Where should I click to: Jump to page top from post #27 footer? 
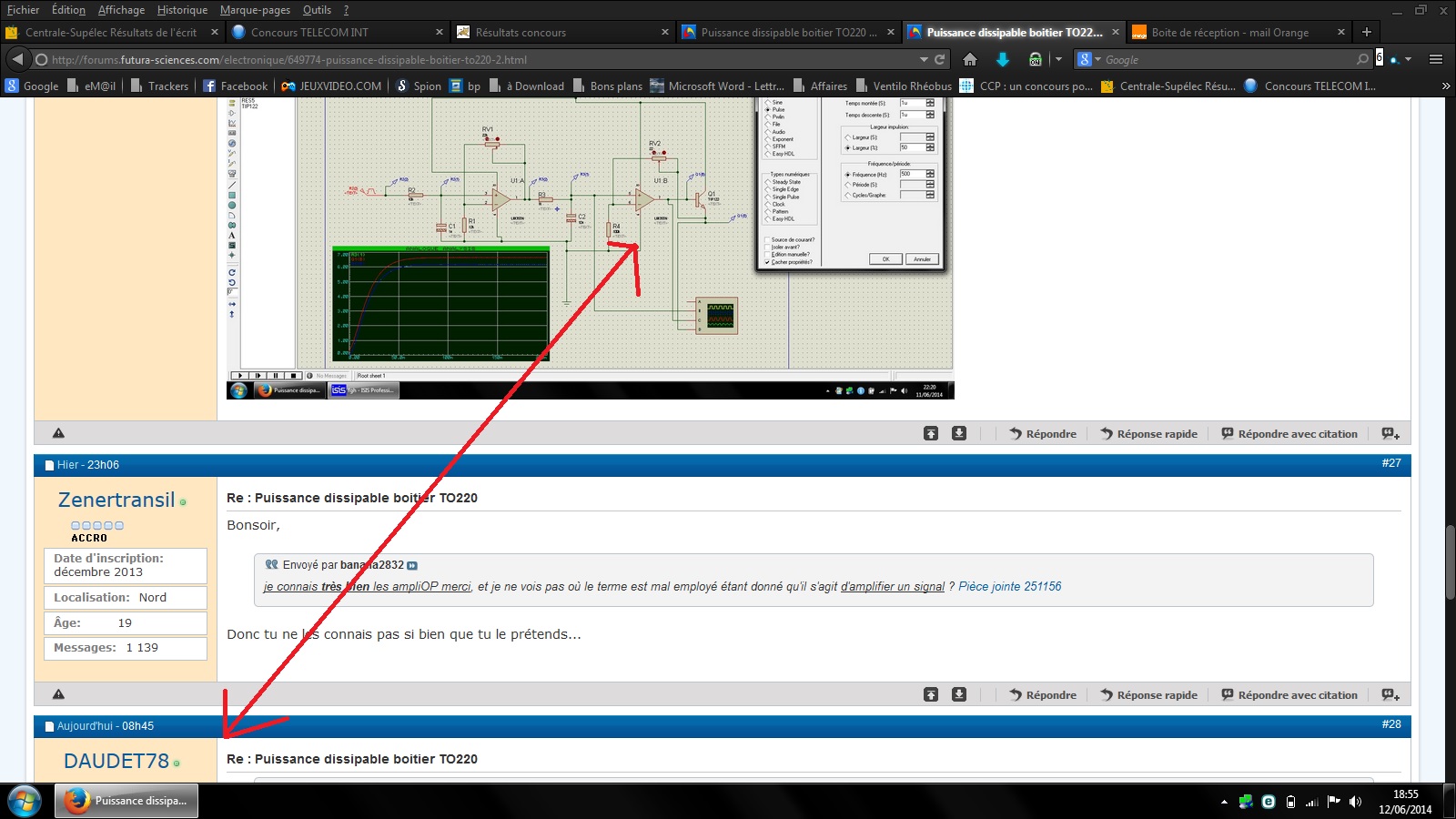click(931, 694)
